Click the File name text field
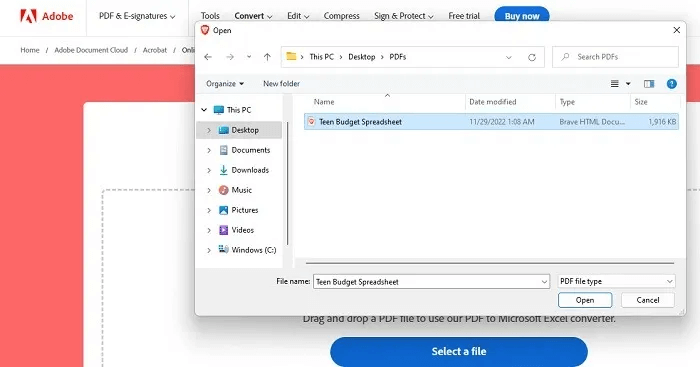The image size is (700, 367). coord(431,282)
